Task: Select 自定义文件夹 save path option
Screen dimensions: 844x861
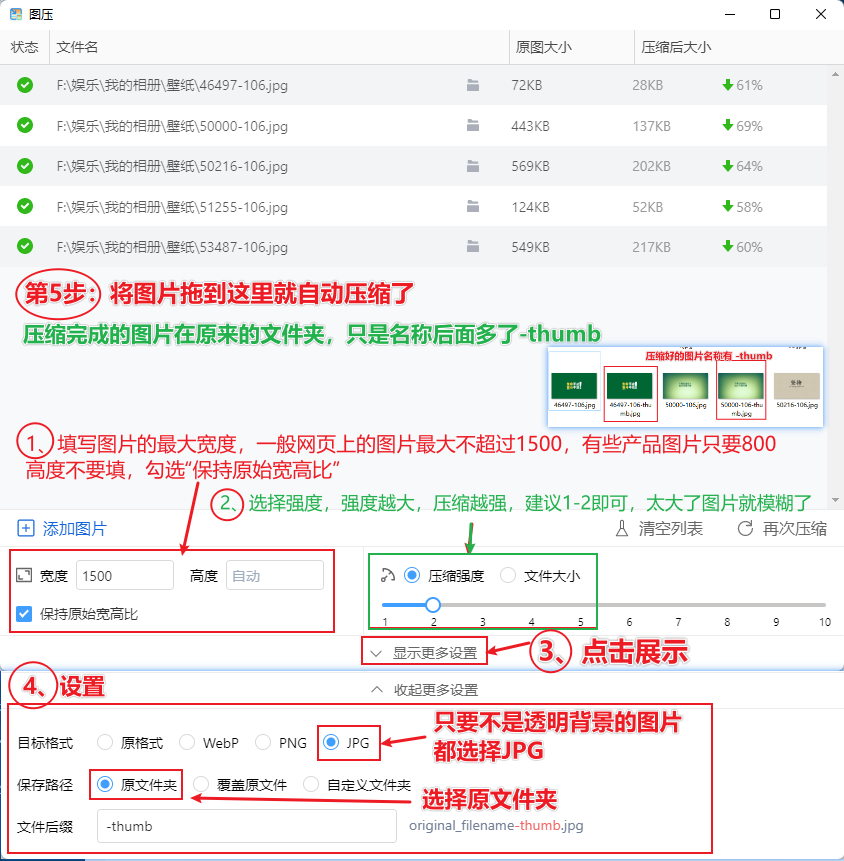Action: 311,784
